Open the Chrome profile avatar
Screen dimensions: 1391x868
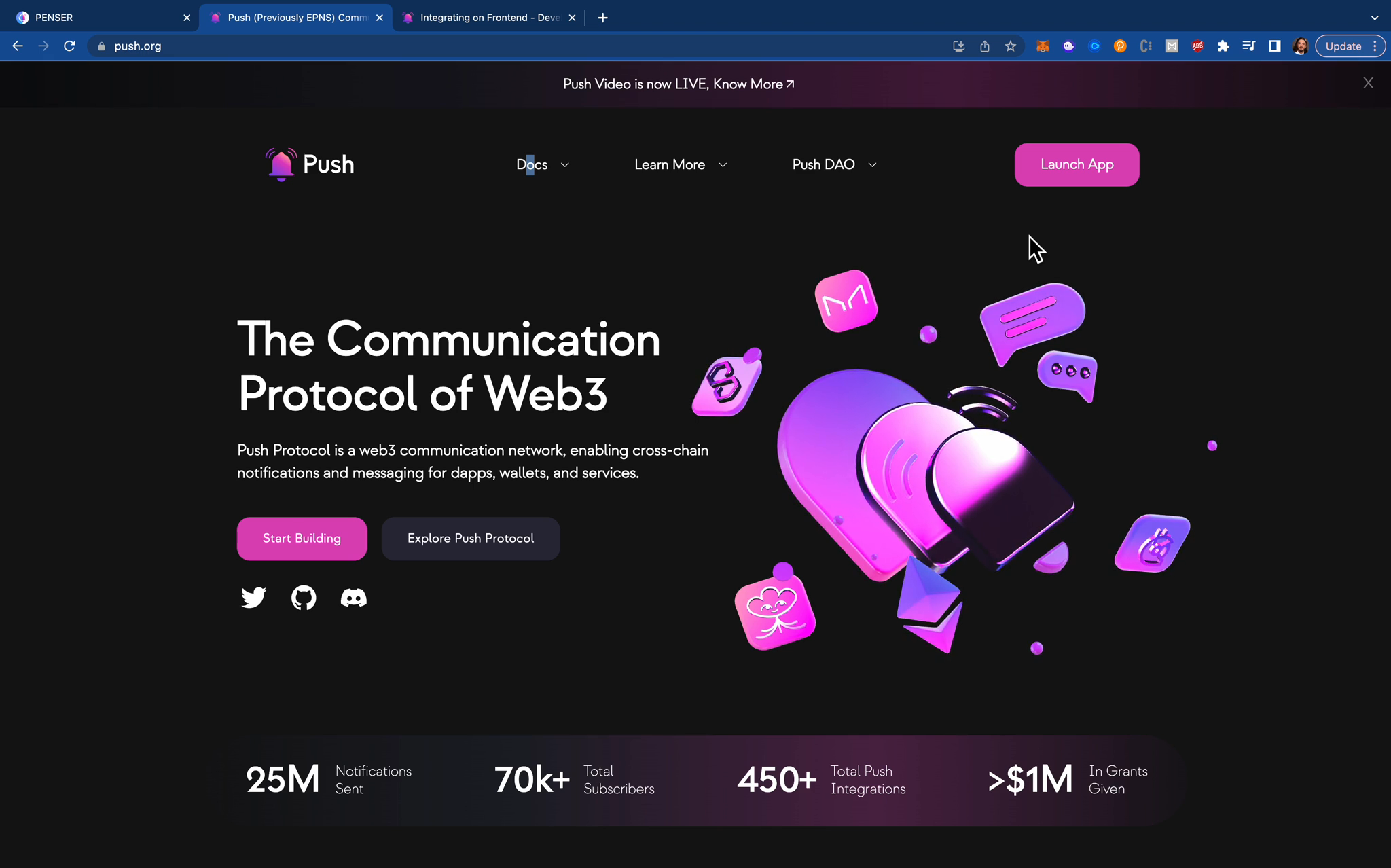point(1300,46)
